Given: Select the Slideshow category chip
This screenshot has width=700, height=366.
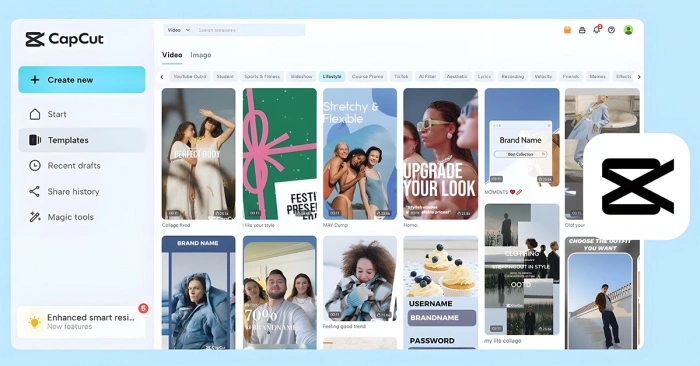Looking at the screenshot, I should coord(301,77).
